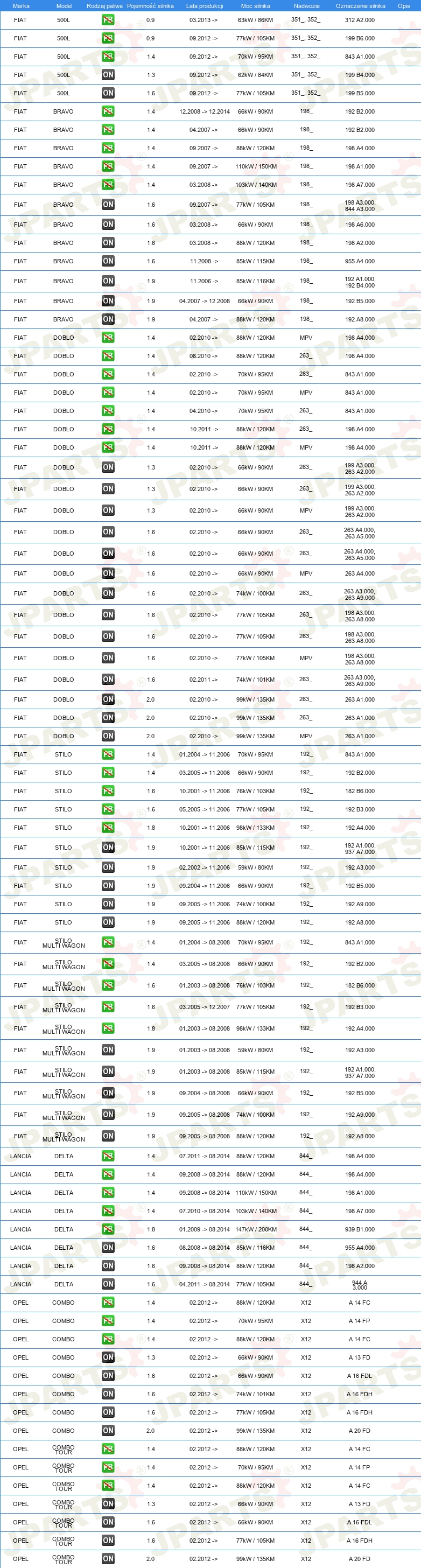Click the ON icon in the Stilo Multi Wagon 59kW / 80KM row

[108, 1050]
